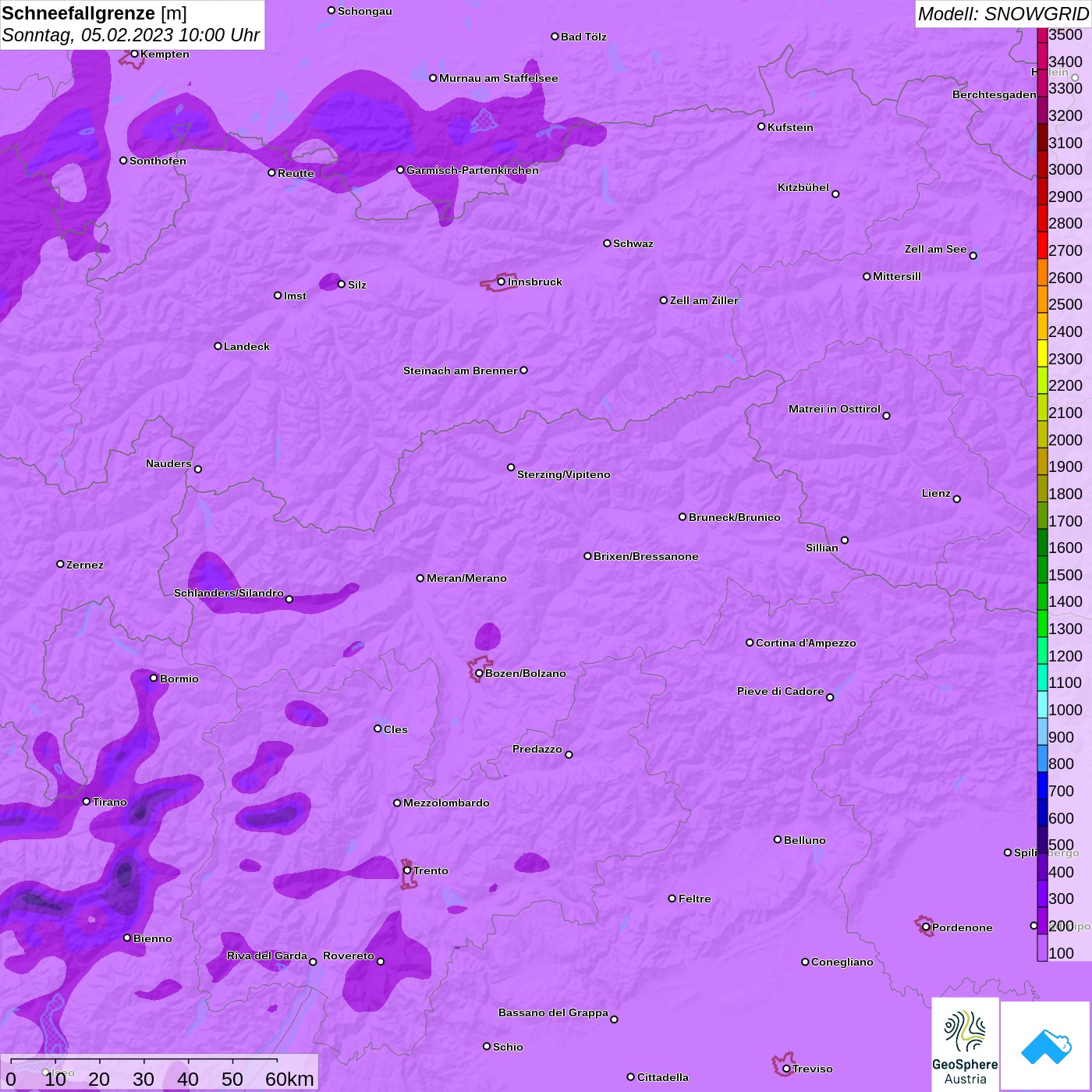
Task: Click the 'Matrei in Osttirol' label
Action: (x=835, y=409)
